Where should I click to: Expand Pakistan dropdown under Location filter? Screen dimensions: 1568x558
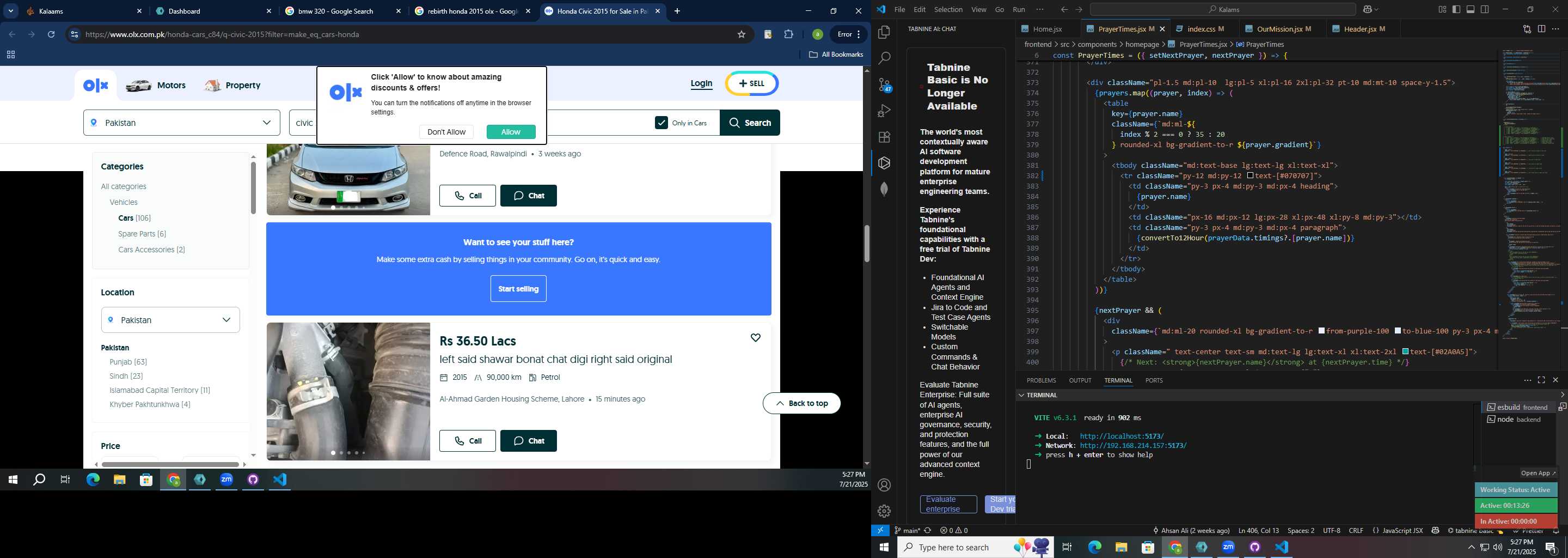pyautogui.click(x=170, y=320)
